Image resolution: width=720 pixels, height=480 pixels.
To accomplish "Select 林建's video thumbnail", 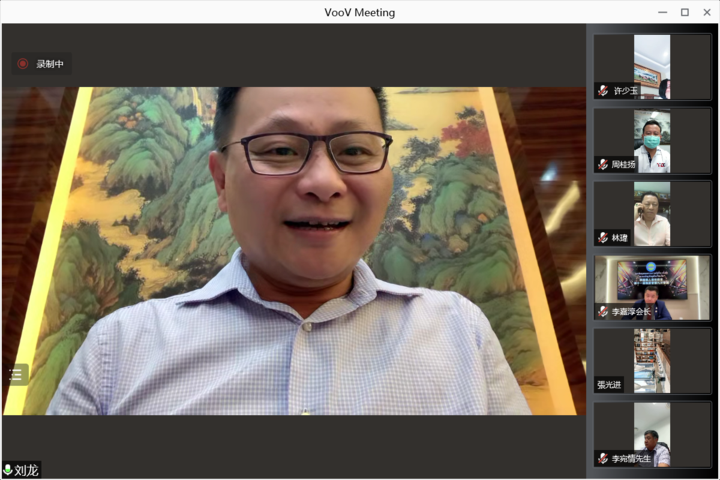I will [x=652, y=211].
